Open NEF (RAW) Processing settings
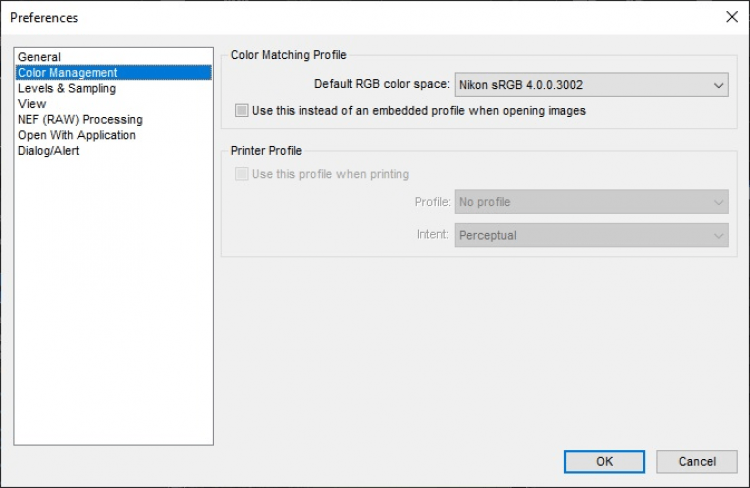Screen dimensions: 750x488 79,120
